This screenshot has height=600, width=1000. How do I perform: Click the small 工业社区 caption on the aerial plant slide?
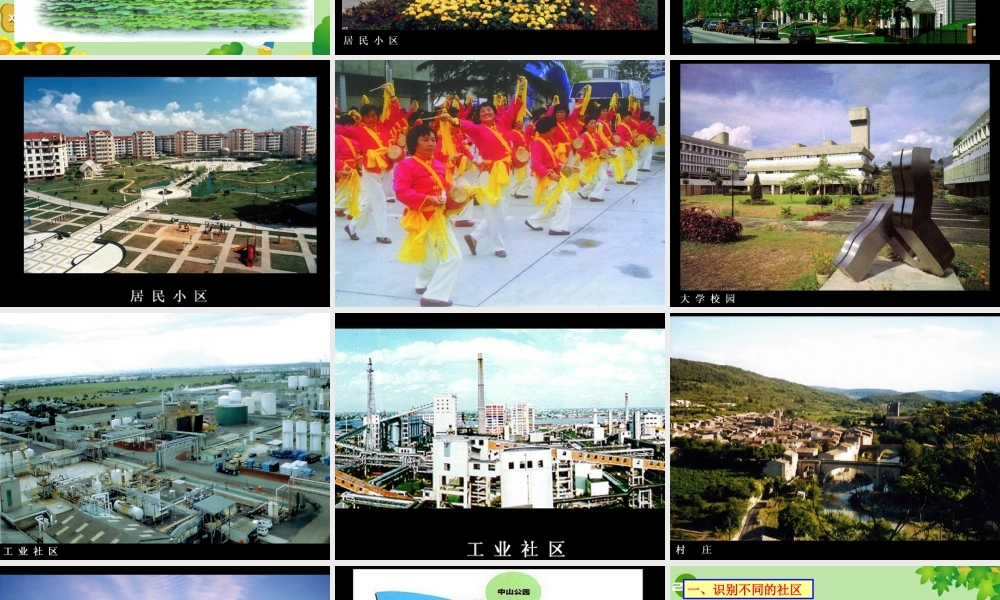click(x=31, y=551)
